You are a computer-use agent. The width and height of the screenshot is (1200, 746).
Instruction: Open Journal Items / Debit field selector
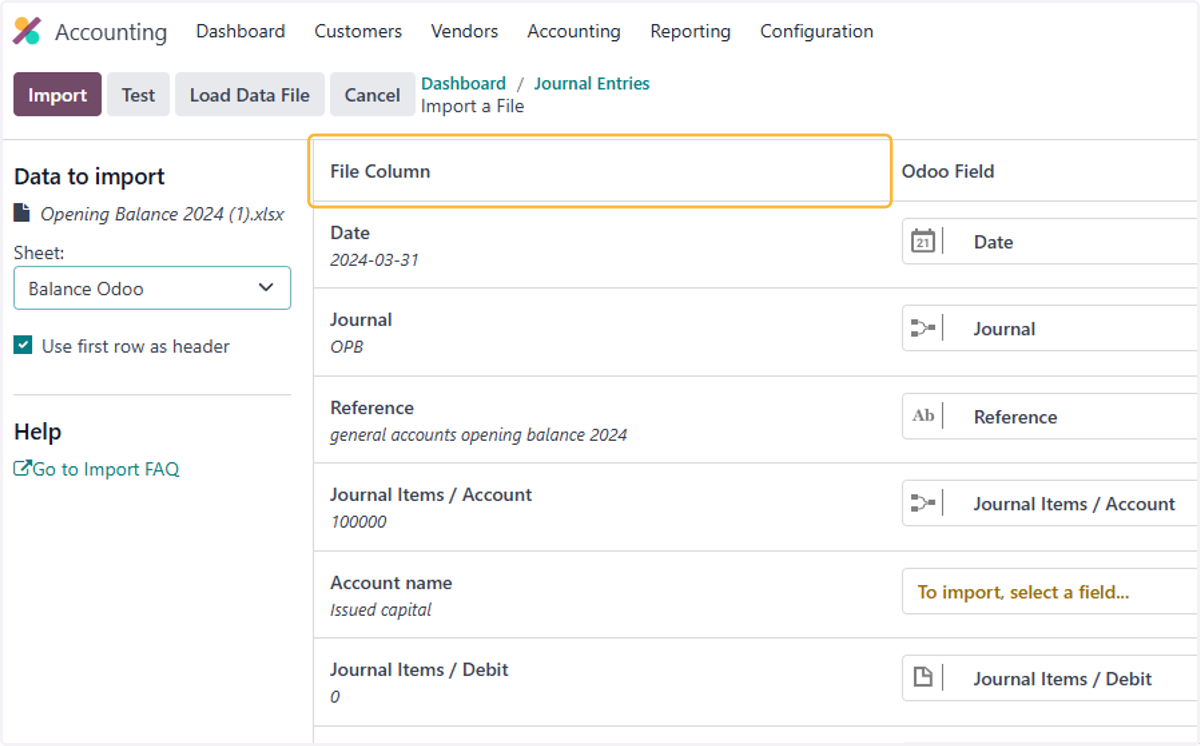[x=1050, y=678]
